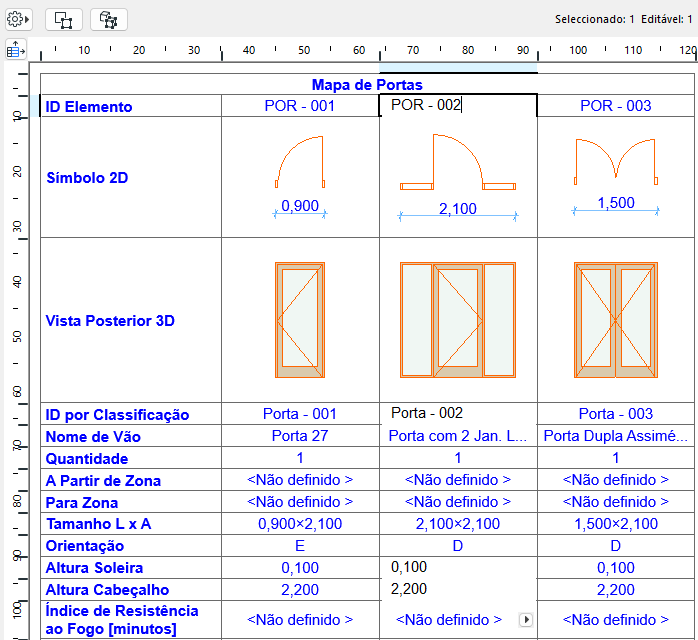698x640 pixels.
Task: Click the select in 3D view icon
Action: [108, 19]
